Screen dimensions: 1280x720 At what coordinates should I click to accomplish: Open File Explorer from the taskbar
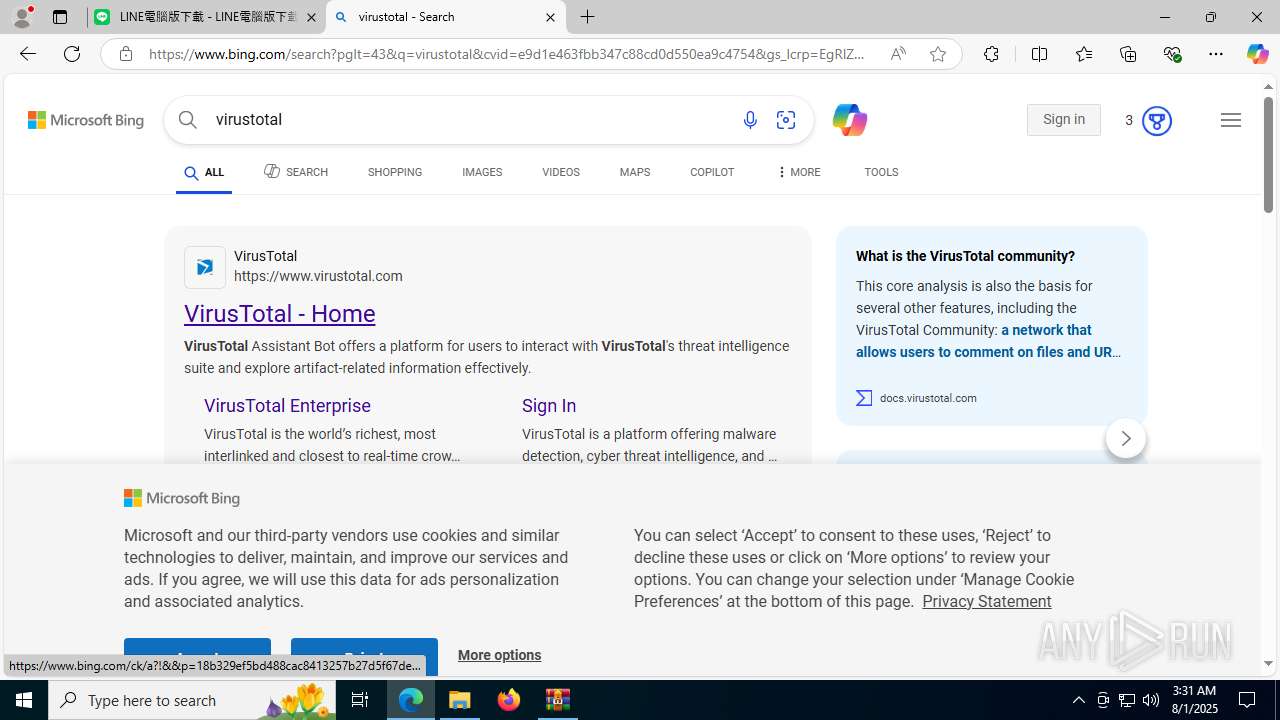click(460, 700)
